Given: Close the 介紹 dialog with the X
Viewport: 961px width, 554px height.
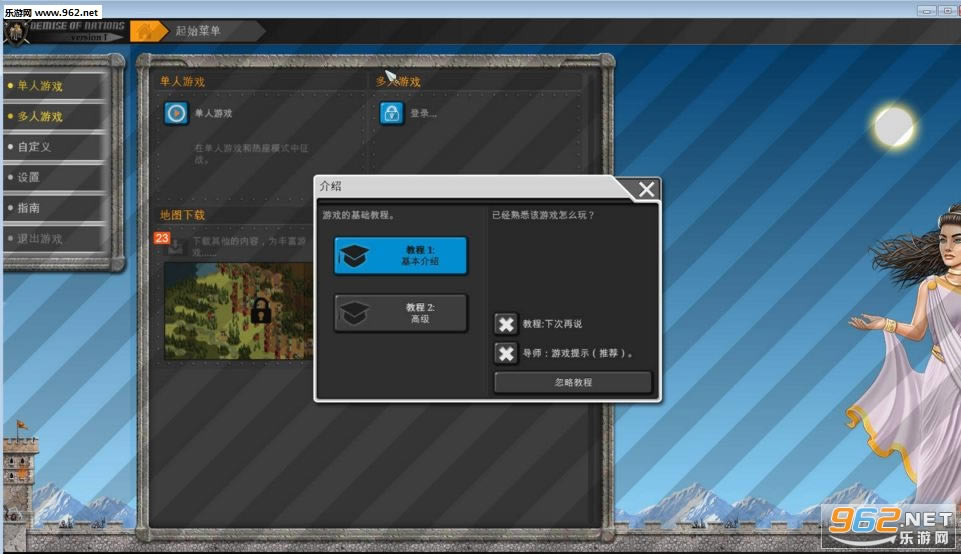Looking at the screenshot, I should coord(646,189).
